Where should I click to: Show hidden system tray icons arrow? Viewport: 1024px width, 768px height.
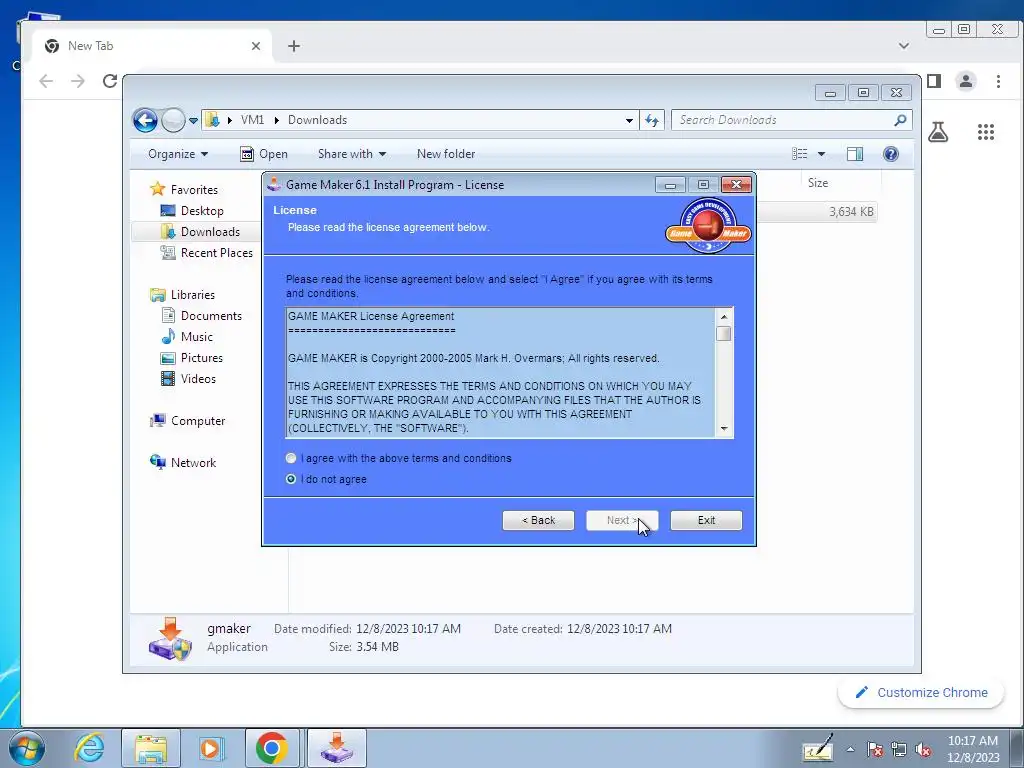tap(850, 750)
